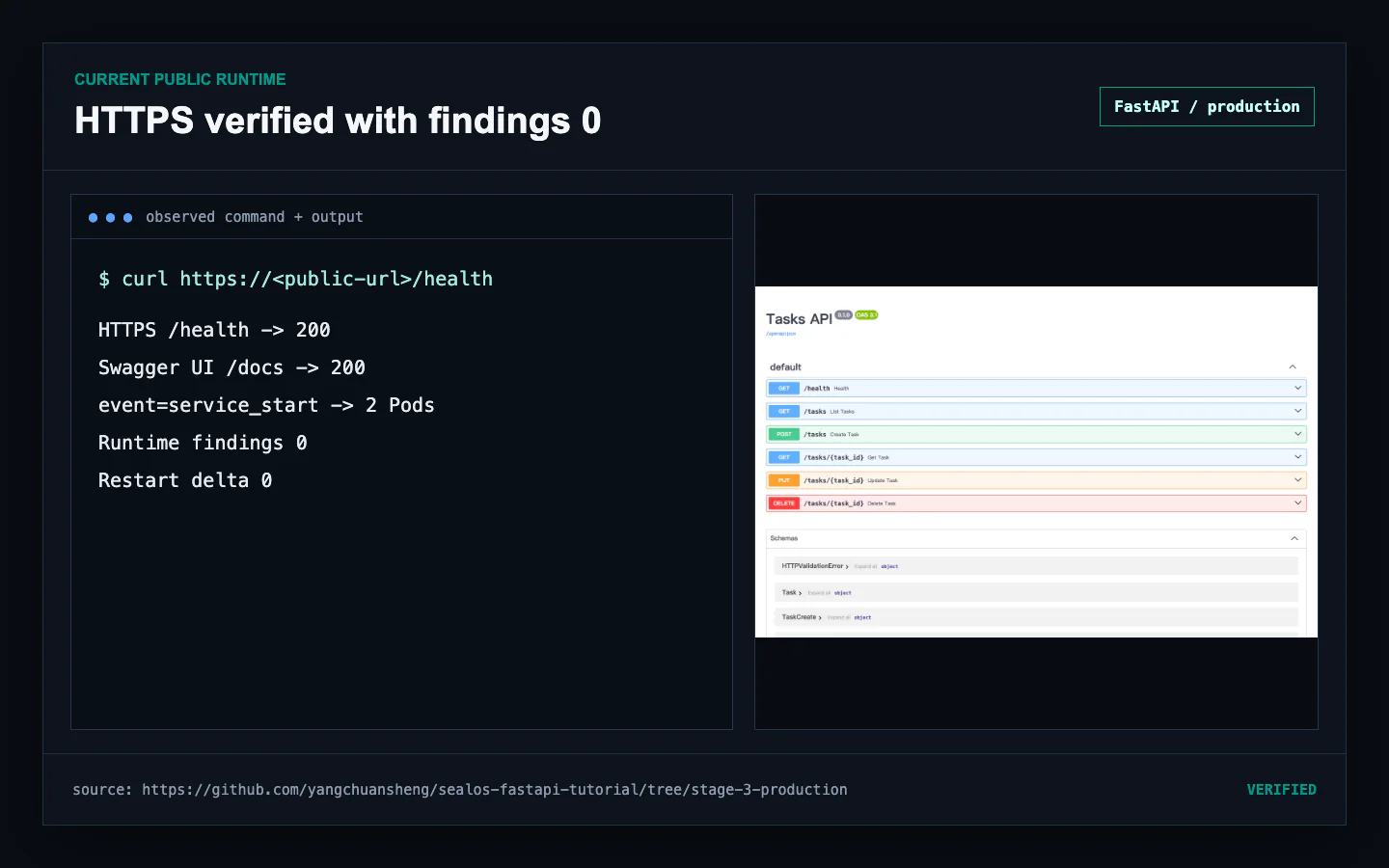Collapse the Schemas section chevron
The height and width of the screenshot is (868, 1389).
click(1294, 538)
